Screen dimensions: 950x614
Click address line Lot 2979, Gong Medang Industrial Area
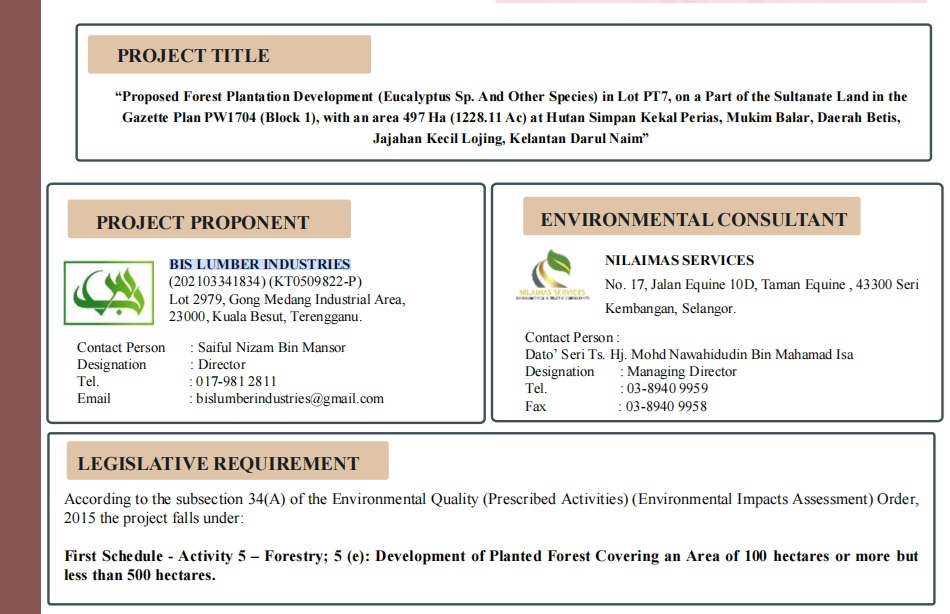(287, 299)
